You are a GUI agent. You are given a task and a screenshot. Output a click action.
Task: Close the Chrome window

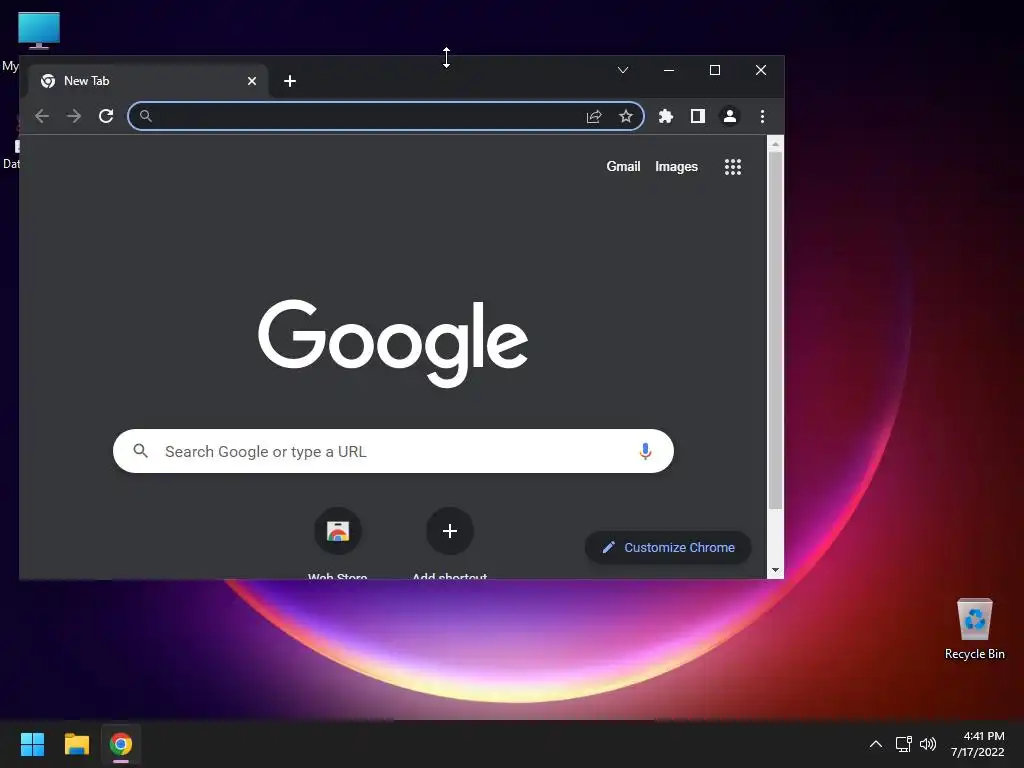pos(761,70)
